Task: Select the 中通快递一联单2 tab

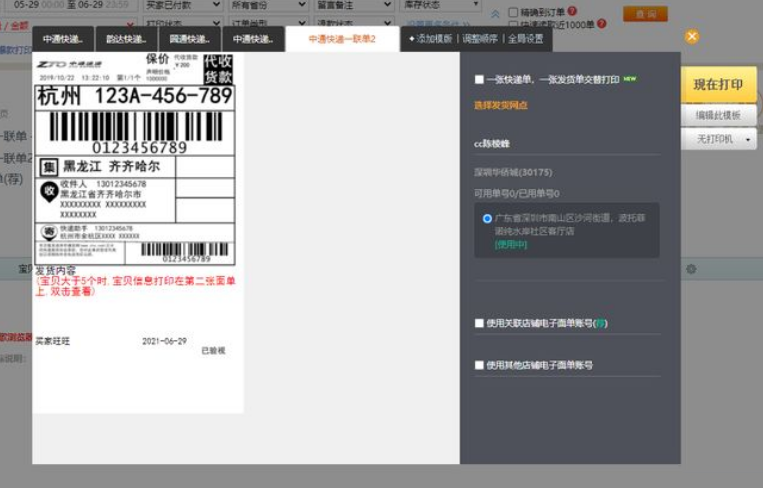Action: (x=342, y=39)
